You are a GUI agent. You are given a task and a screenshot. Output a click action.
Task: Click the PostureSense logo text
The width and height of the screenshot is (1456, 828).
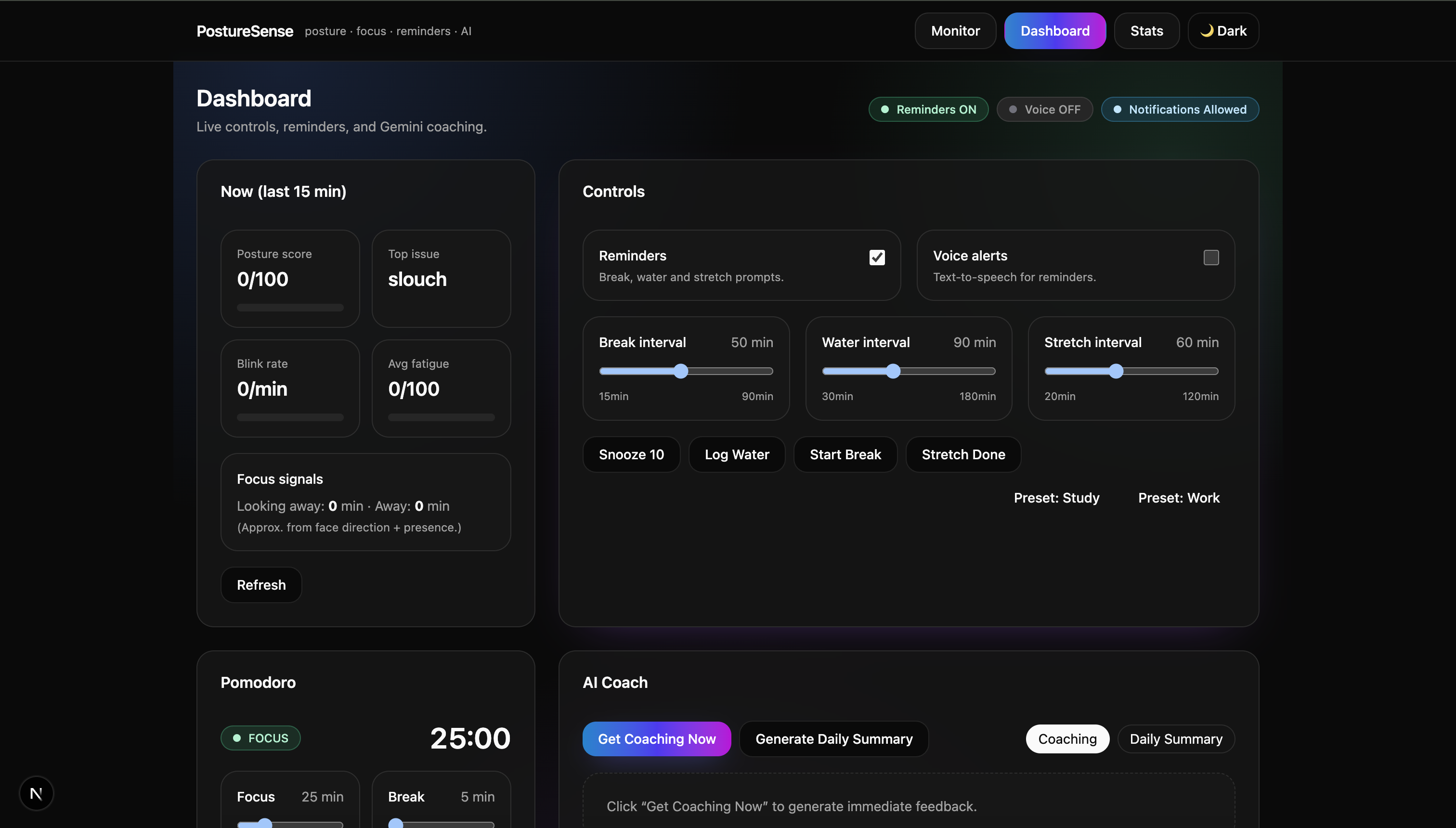click(245, 31)
